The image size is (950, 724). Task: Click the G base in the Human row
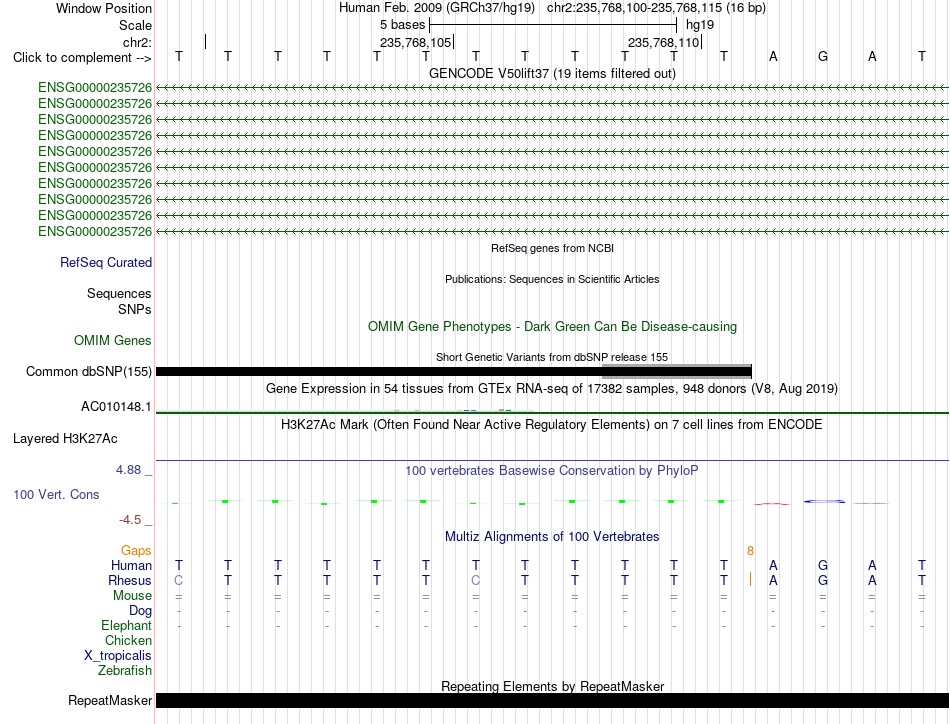(x=823, y=565)
